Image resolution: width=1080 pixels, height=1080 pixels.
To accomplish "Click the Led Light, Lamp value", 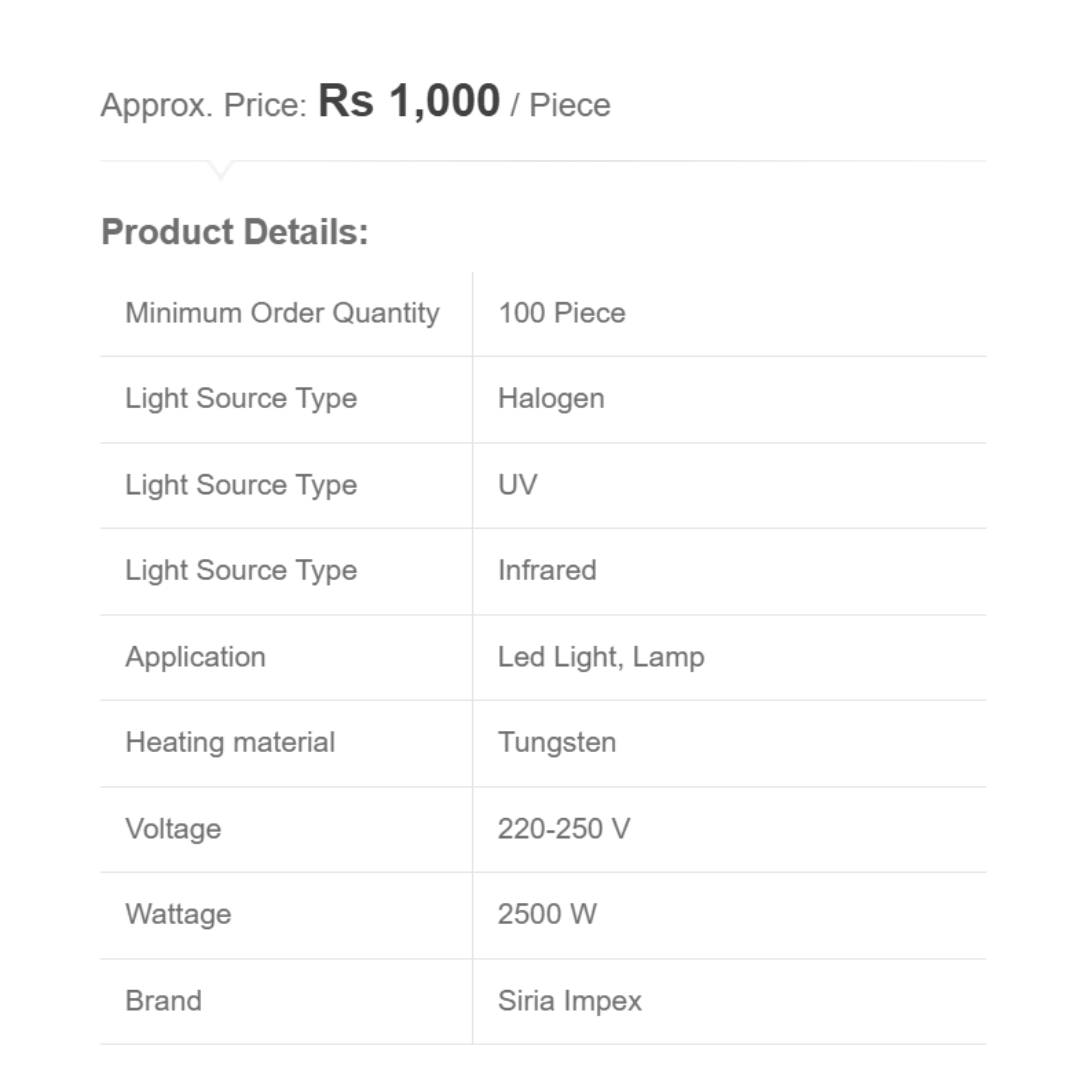I will coord(601,657).
